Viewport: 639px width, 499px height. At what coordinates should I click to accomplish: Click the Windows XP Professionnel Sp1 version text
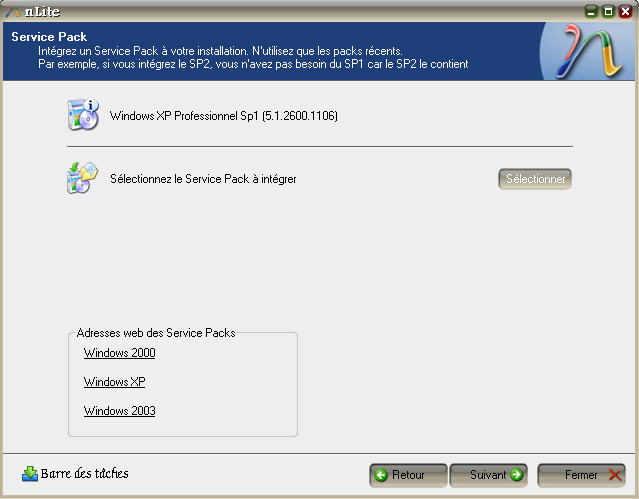(x=224, y=116)
